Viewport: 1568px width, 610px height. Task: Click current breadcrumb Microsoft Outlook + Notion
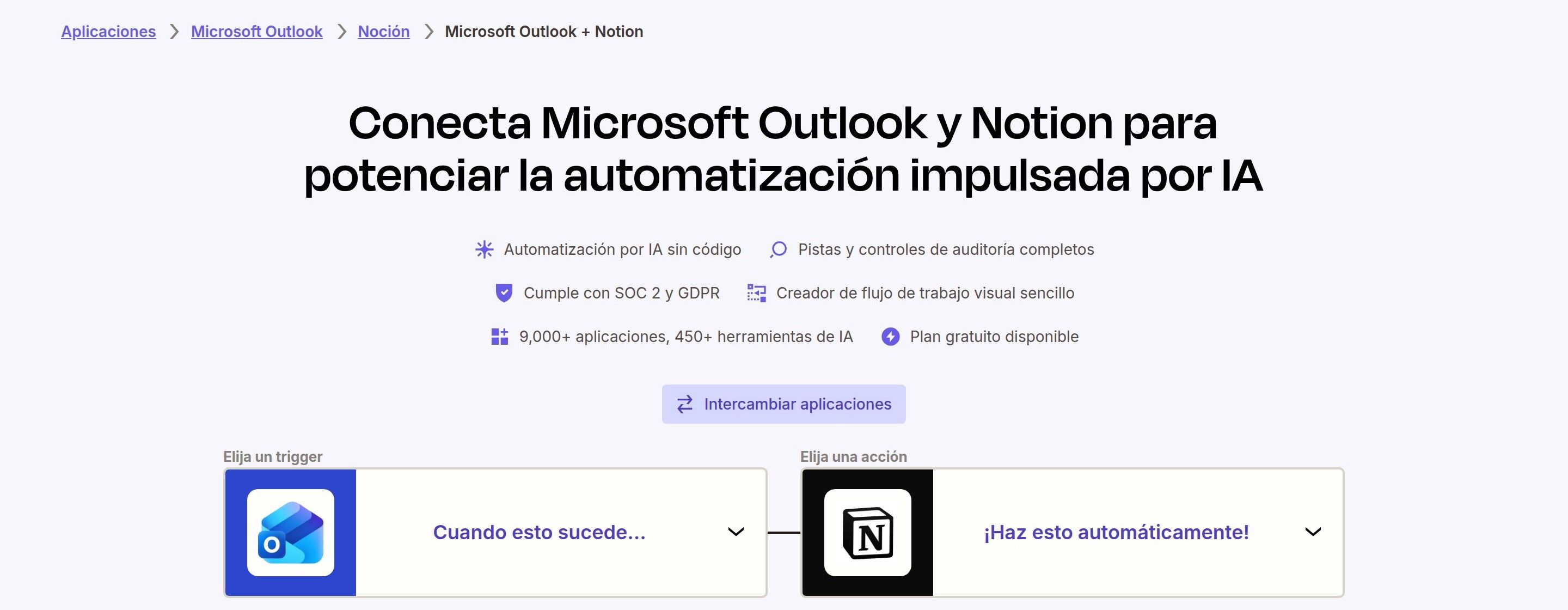coord(543,32)
